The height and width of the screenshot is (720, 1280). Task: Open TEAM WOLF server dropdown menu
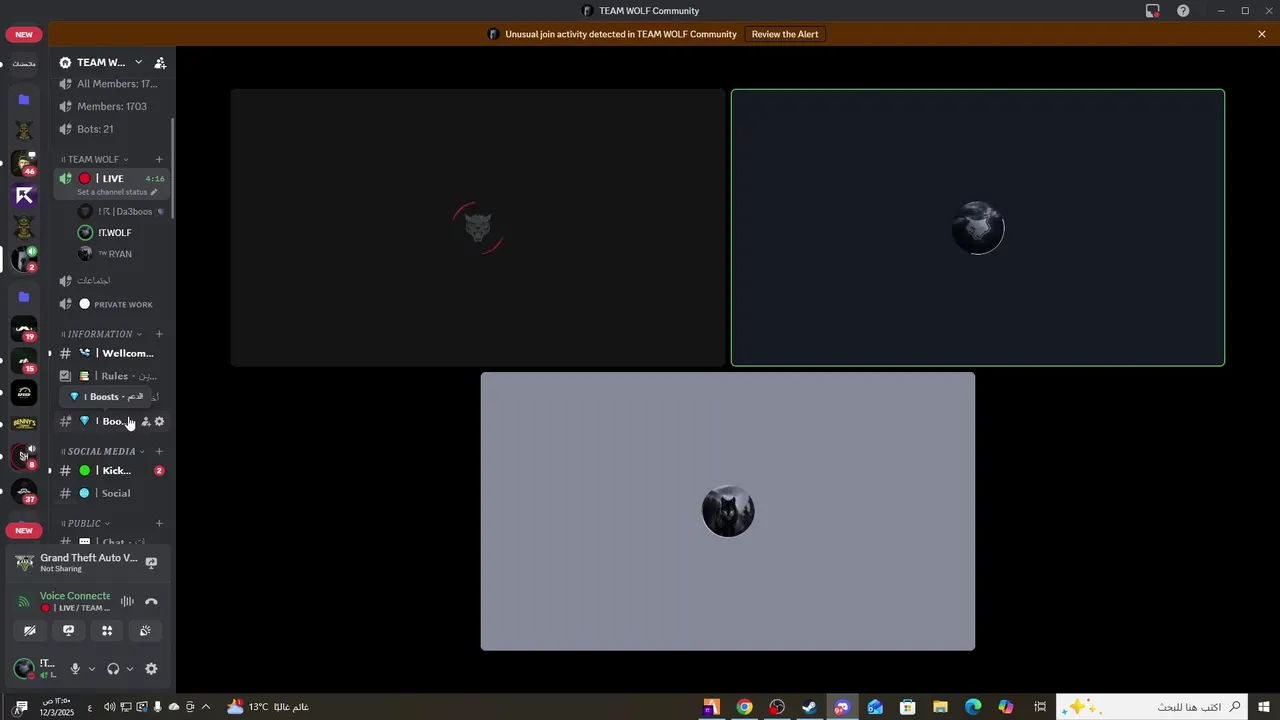click(138, 62)
